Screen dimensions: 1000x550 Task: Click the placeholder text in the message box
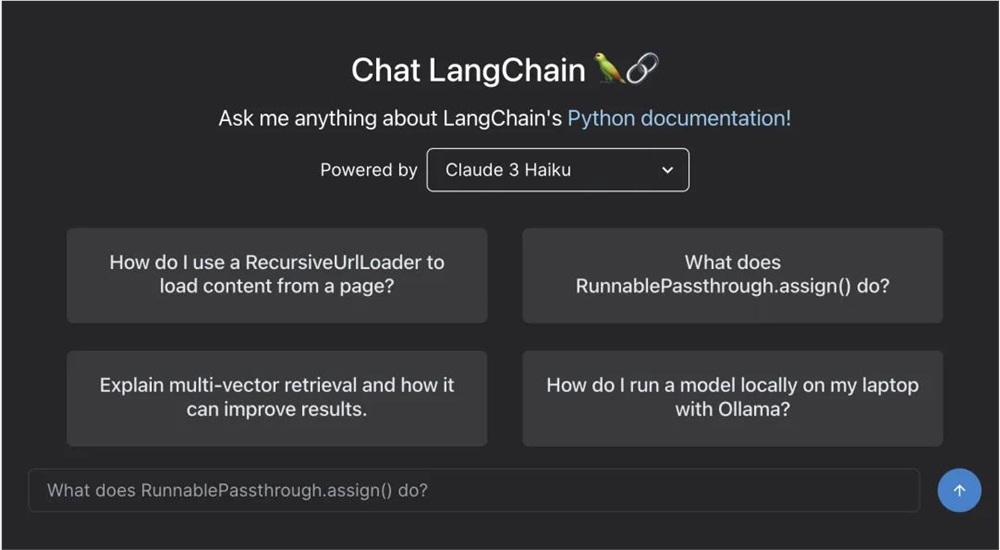click(x=237, y=490)
